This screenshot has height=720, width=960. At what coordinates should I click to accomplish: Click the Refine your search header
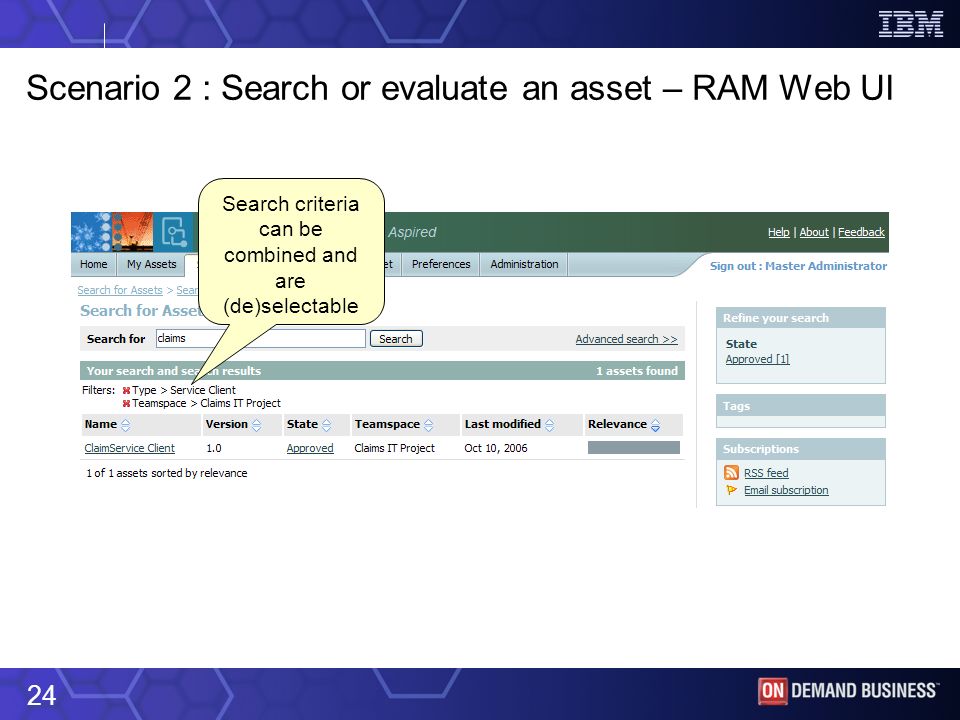click(801, 318)
